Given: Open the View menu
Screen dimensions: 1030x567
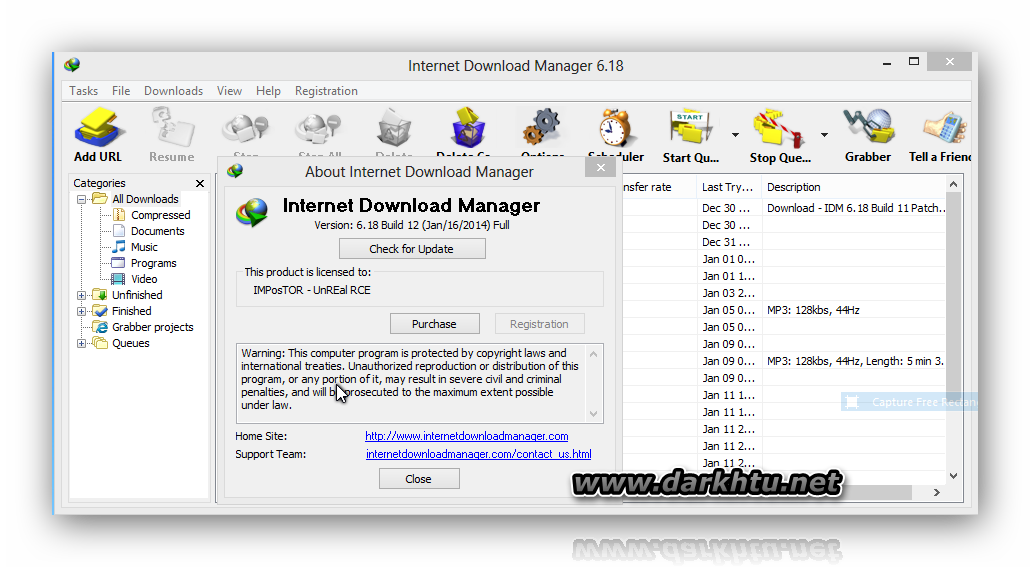Looking at the screenshot, I should click(229, 91).
